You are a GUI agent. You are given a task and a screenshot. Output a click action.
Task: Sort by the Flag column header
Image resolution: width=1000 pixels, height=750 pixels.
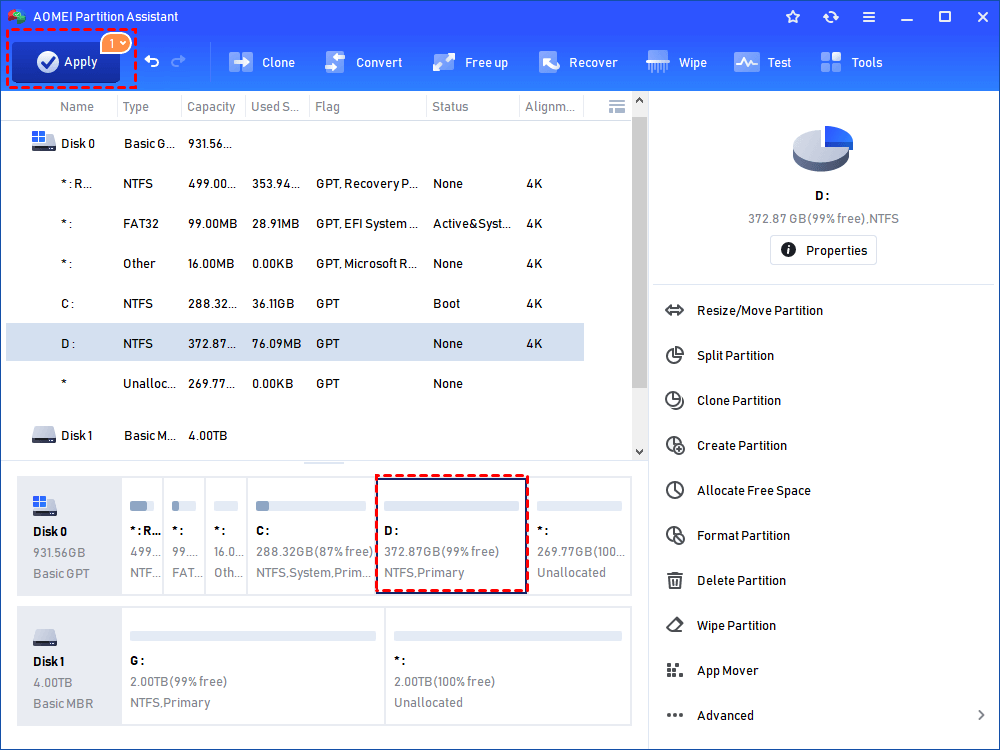(327, 107)
